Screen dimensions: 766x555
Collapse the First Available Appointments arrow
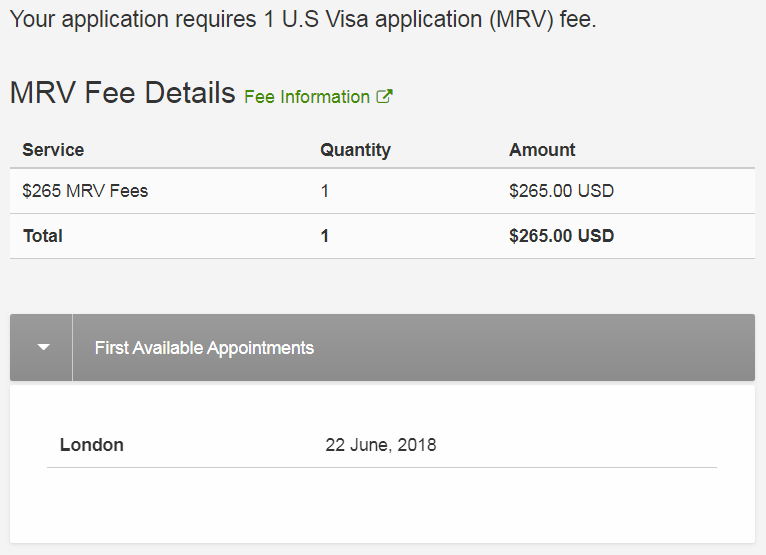click(42, 347)
